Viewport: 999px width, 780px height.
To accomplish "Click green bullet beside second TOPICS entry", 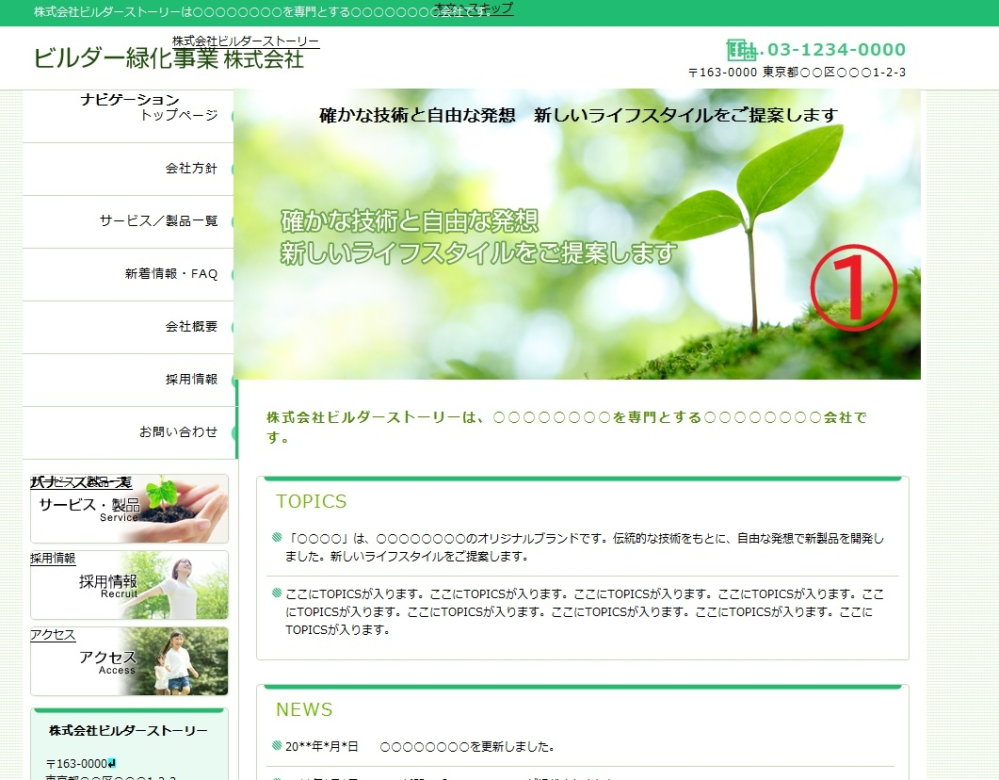I will pos(277,593).
